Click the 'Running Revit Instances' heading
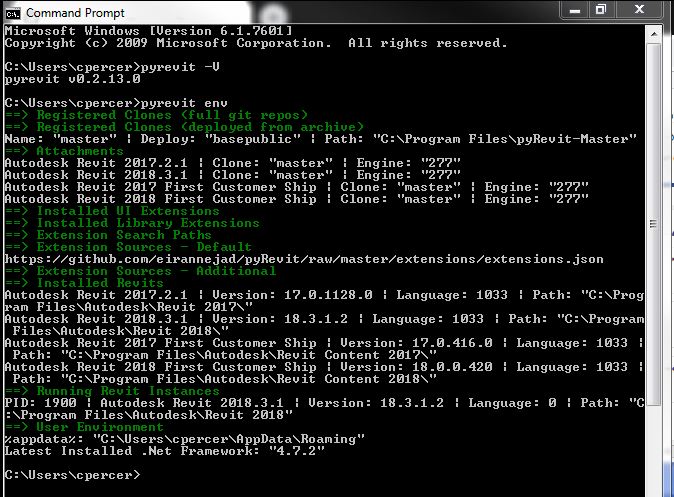Viewport: 674px width, 497px height. coord(112,392)
